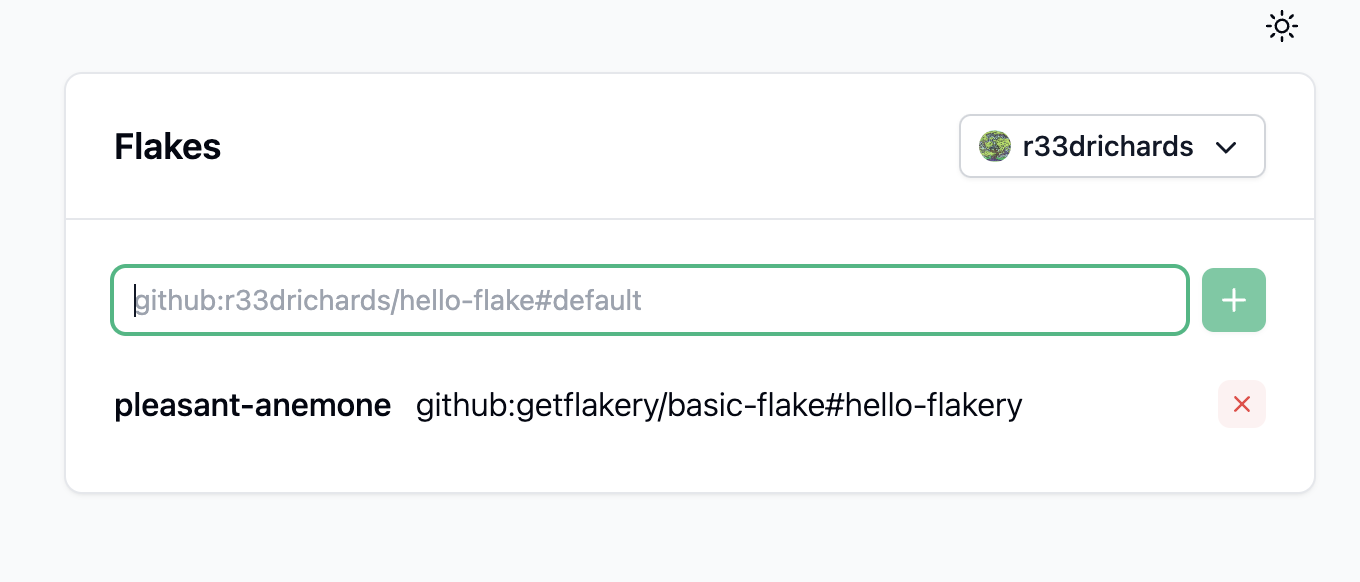Select the Flakes header
This screenshot has height=582, width=1360.
(x=167, y=146)
